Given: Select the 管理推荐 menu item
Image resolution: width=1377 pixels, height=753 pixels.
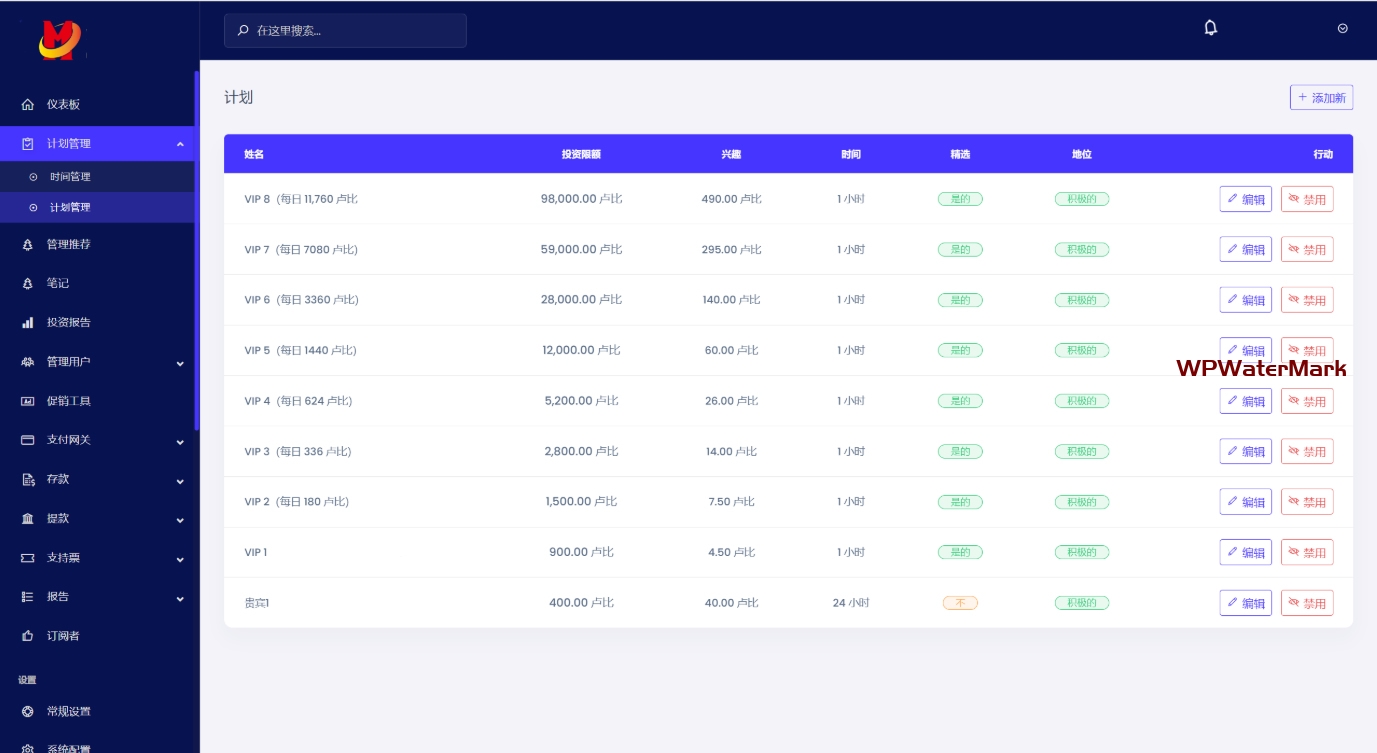Looking at the screenshot, I should [x=68, y=244].
